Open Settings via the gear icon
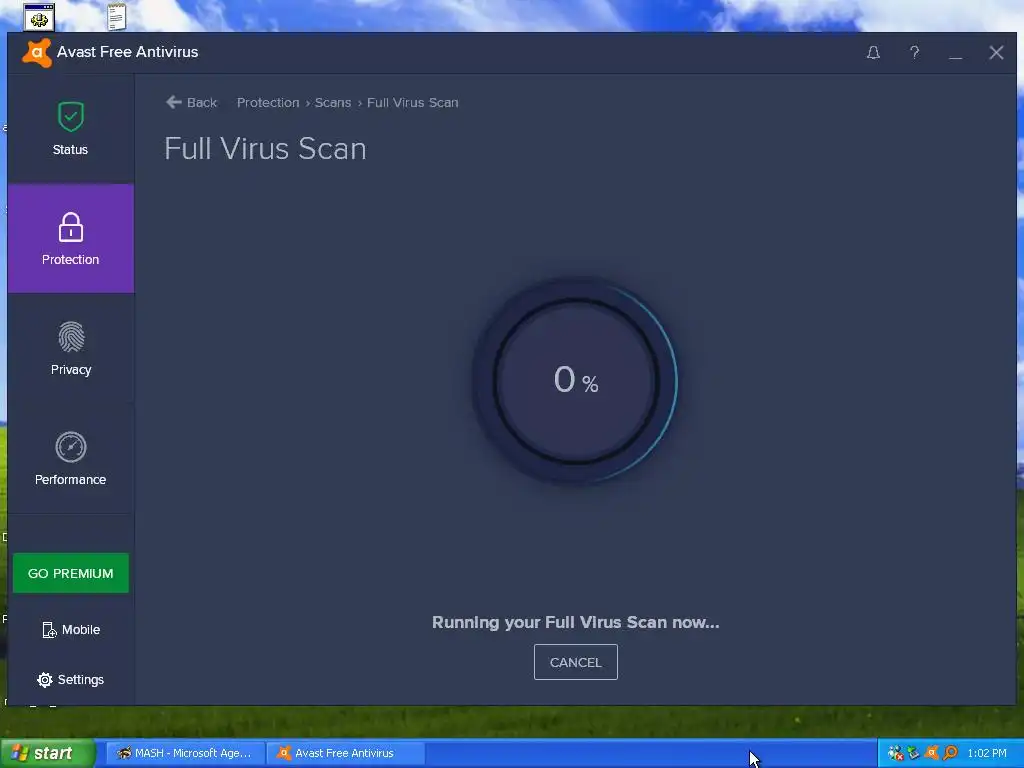The image size is (1024, 768). [x=44, y=680]
